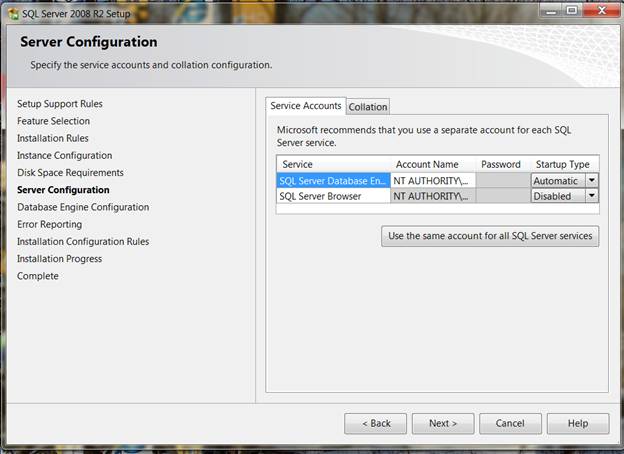The height and width of the screenshot is (454, 624).
Task: Click Password field for Database Engine
Action: [503, 181]
